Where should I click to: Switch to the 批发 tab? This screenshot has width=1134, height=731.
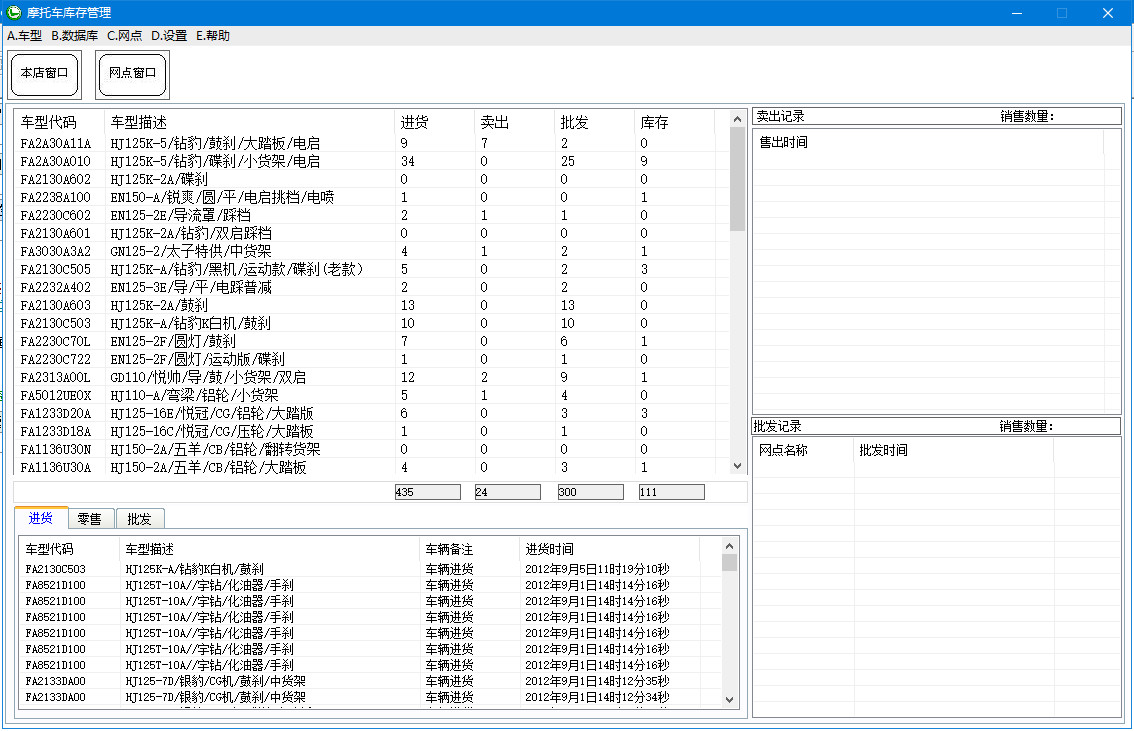tap(140, 519)
